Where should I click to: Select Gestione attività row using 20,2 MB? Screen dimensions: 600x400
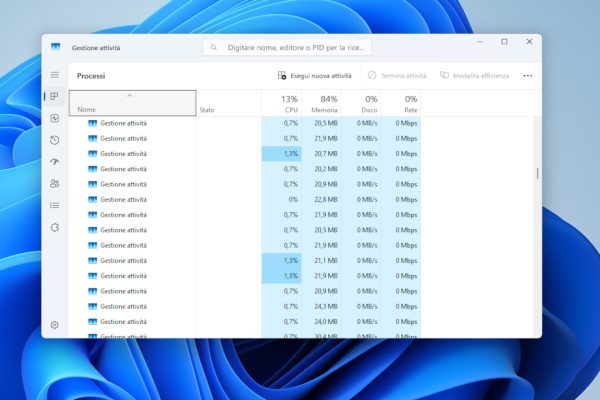click(x=245, y=169)
